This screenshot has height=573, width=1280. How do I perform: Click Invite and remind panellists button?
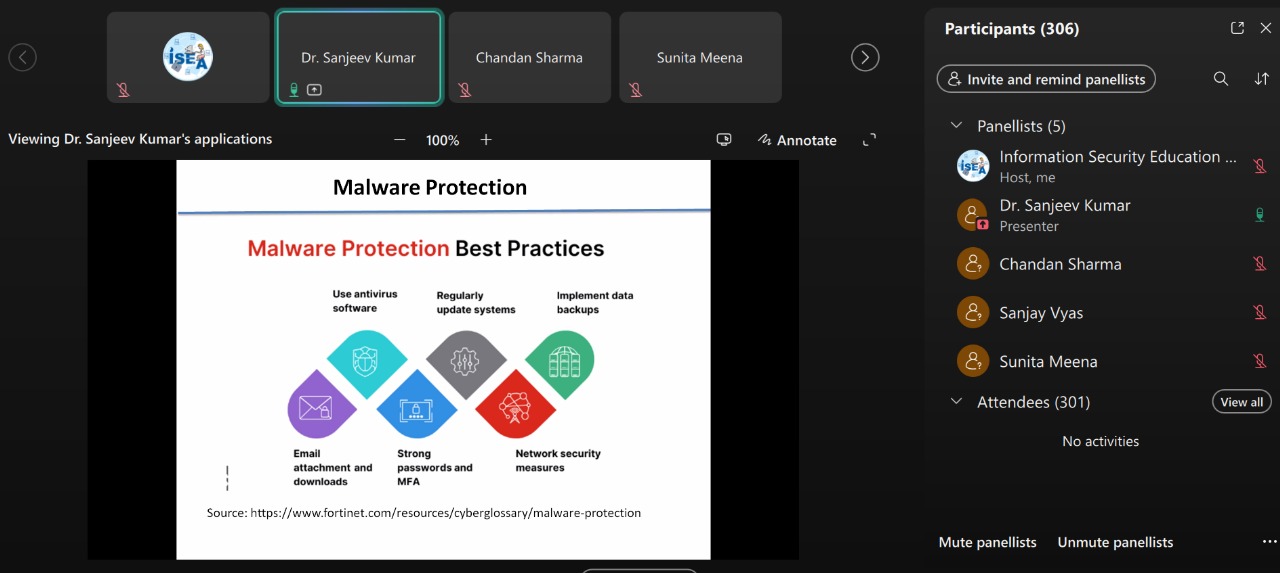pos(1046,79)
